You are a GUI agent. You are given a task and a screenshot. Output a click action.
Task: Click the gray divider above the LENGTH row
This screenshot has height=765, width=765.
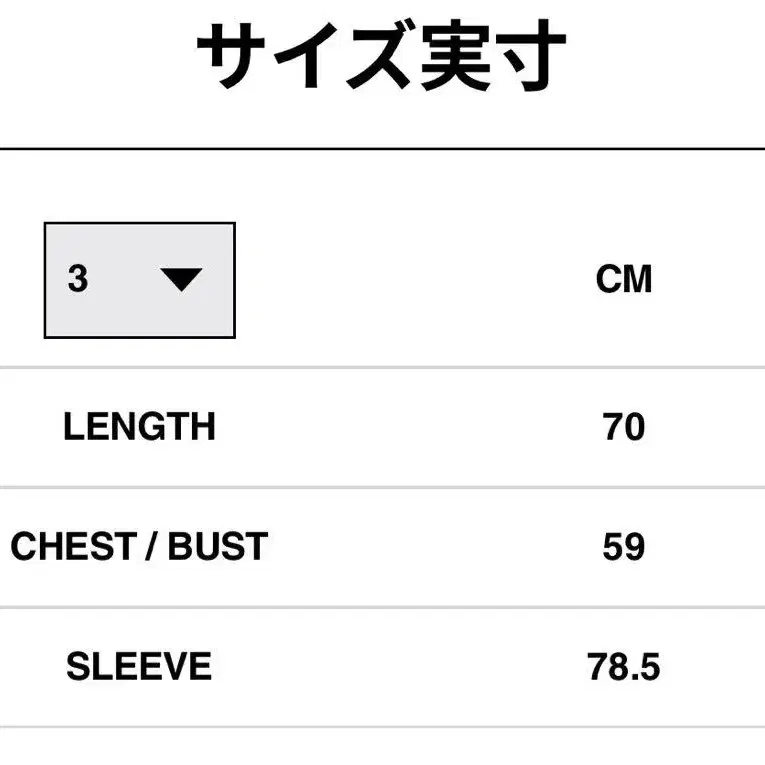coord(382,367)
